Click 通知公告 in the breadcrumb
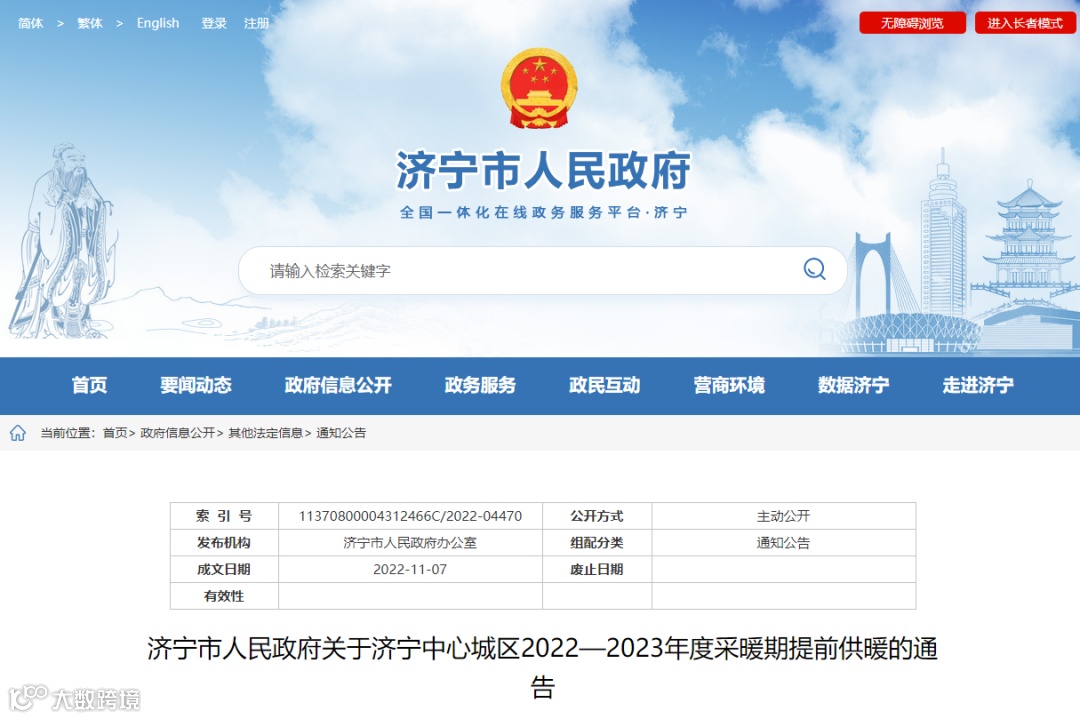Screen dimensions: 1080x719 [x=341, y=433]
